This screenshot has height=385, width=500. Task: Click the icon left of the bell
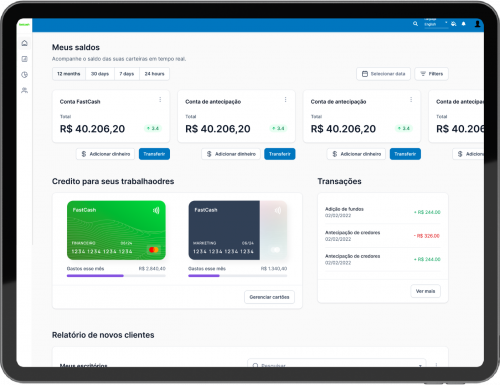pyautogui.click(x=454, y=24)
